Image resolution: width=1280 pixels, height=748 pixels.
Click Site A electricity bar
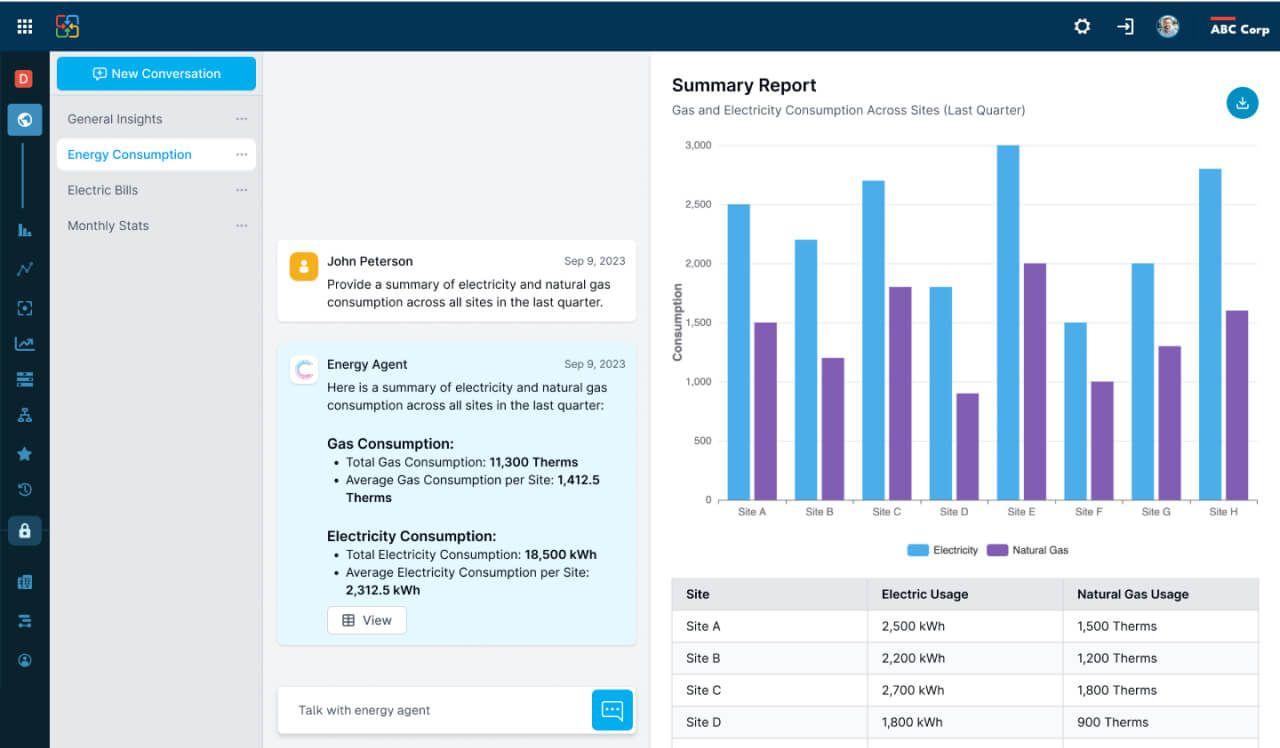point(739,352)
